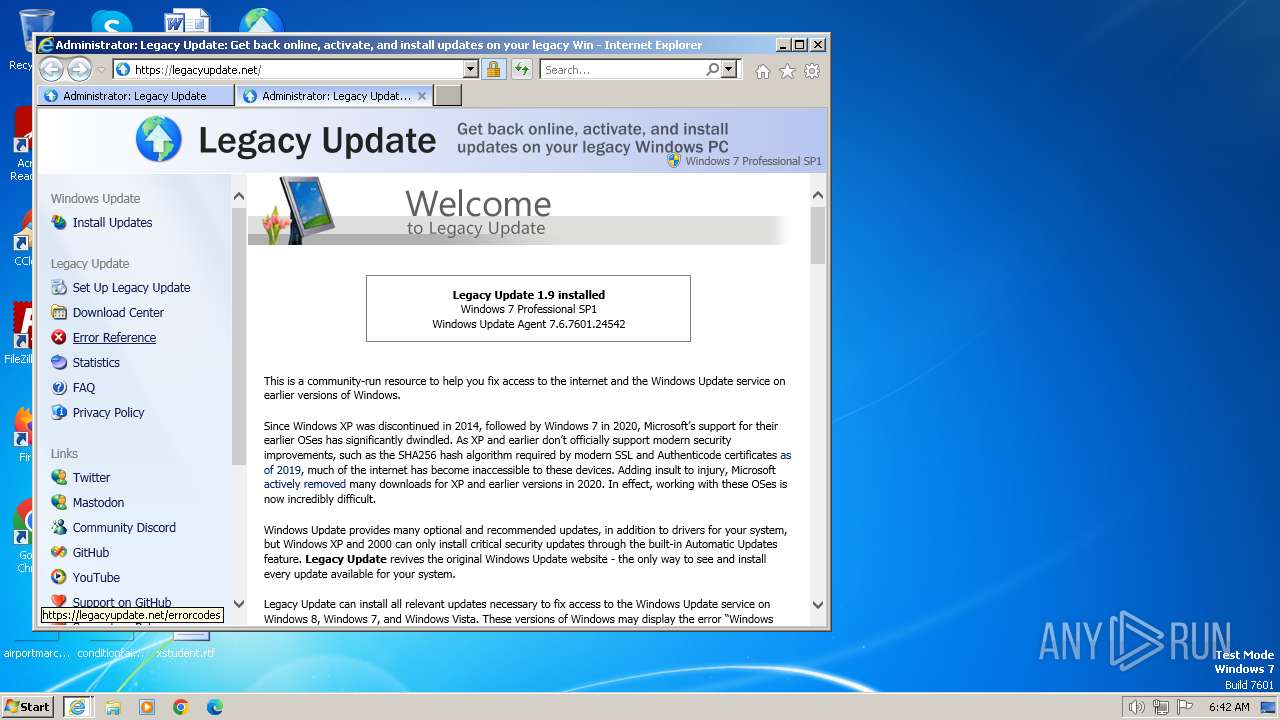The width and height of the screenshot is (1280, 720).
Task: Launch Chrome from the taskbar
Action: (181, 707)
